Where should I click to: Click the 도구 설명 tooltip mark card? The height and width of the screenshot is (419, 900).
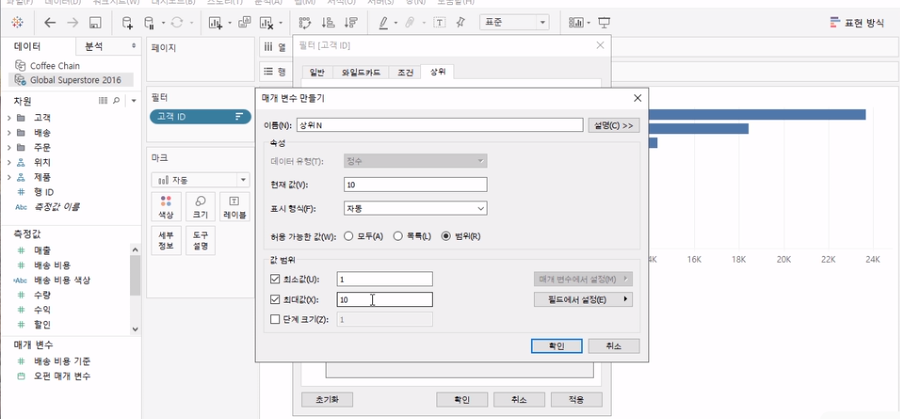pyautogui.click(x=200, y=240)
